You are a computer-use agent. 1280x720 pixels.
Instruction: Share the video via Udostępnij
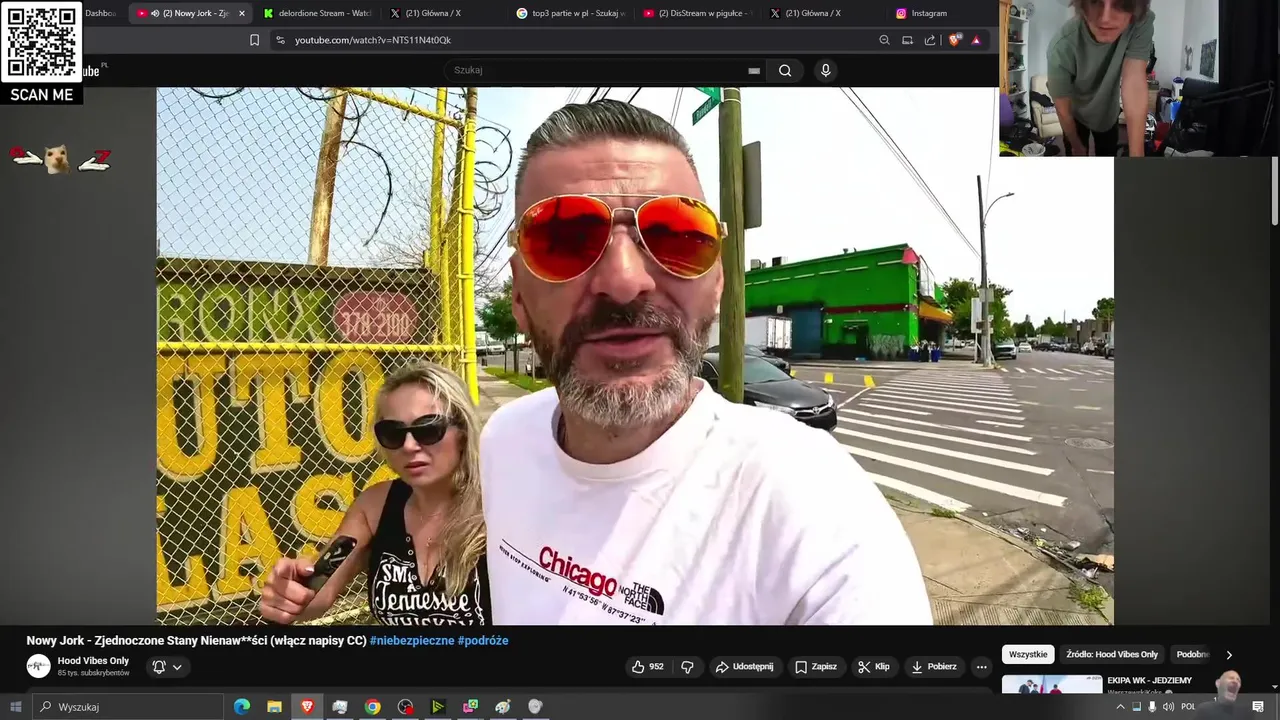coord(744,667)
